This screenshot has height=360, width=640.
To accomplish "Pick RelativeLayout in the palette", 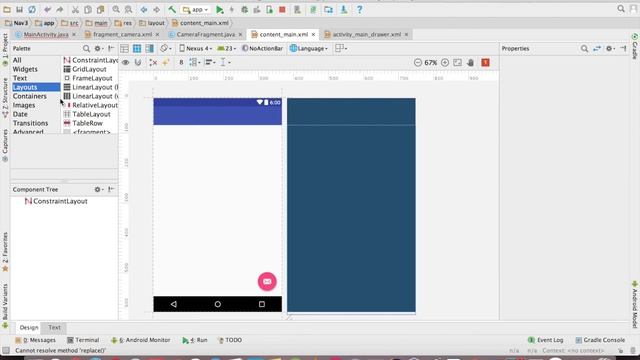I will tap(90, 105).
